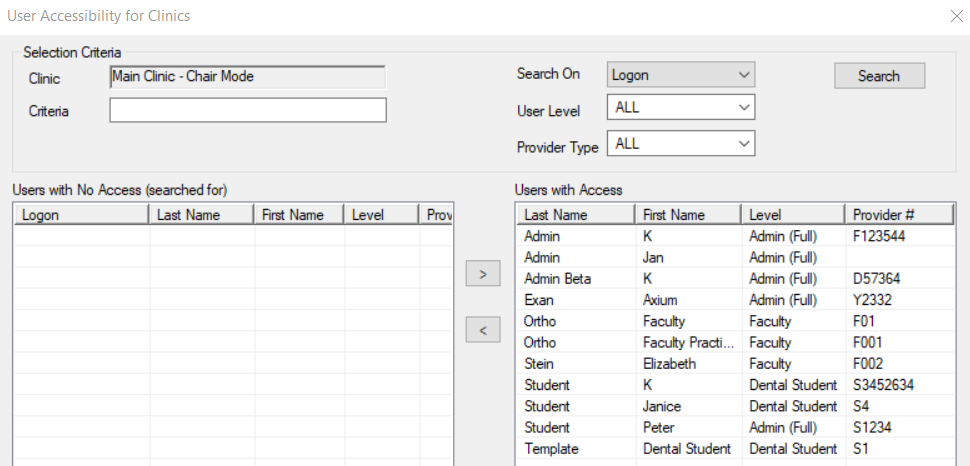Click the right arrow to grant access
The height and width of the screenshot is (466, 970).
483,274
